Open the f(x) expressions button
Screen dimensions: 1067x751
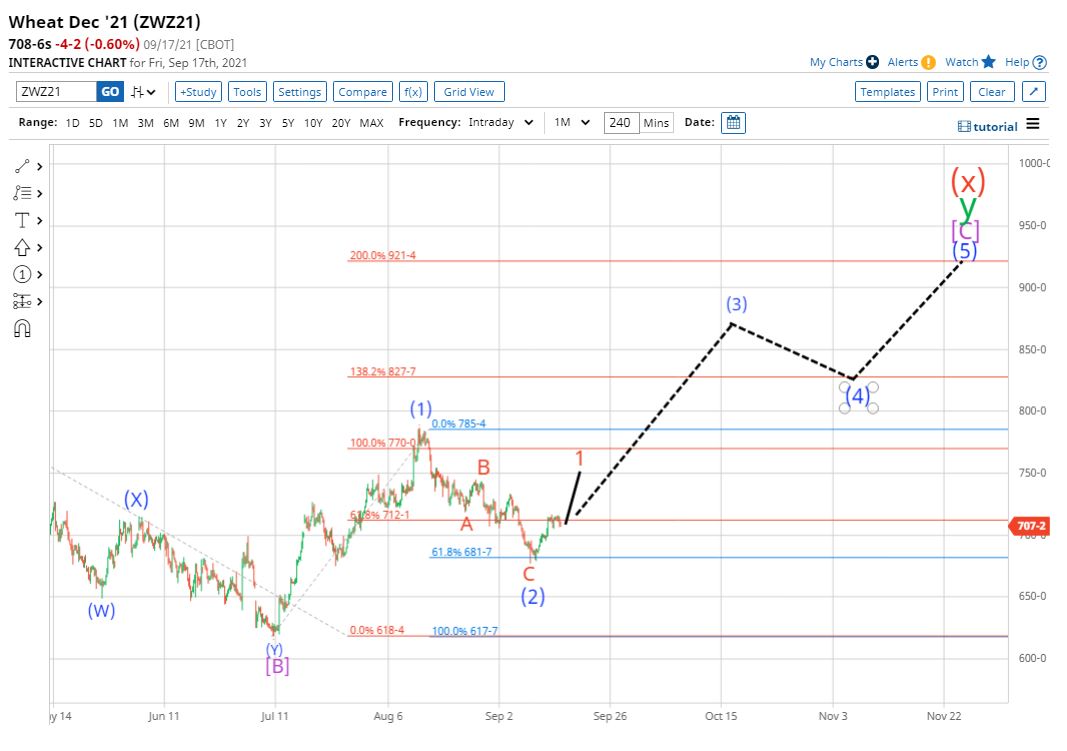pyautogui.click(x=413, y=92)
